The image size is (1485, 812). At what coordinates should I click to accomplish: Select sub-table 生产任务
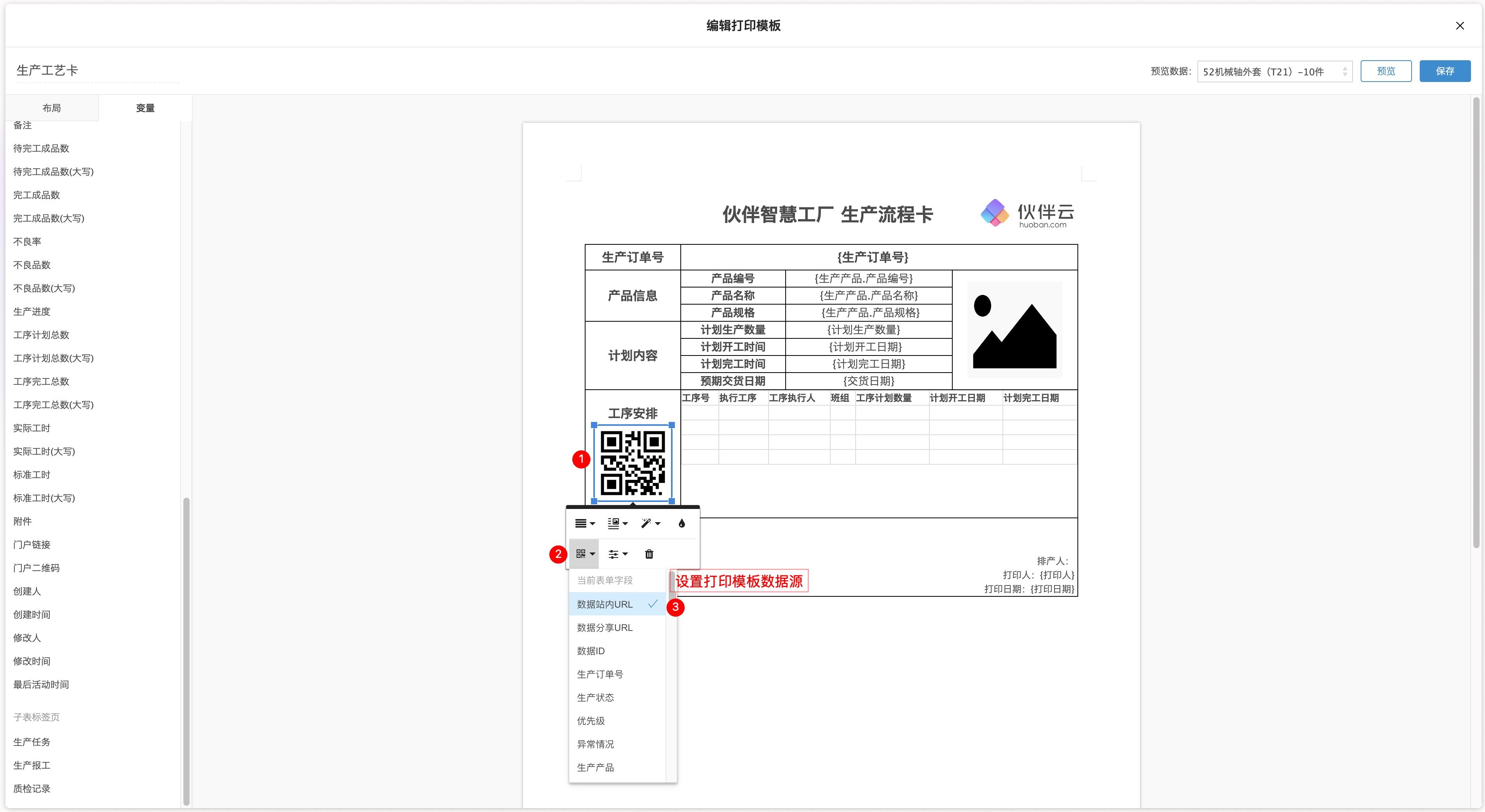[x=32, y=742]
